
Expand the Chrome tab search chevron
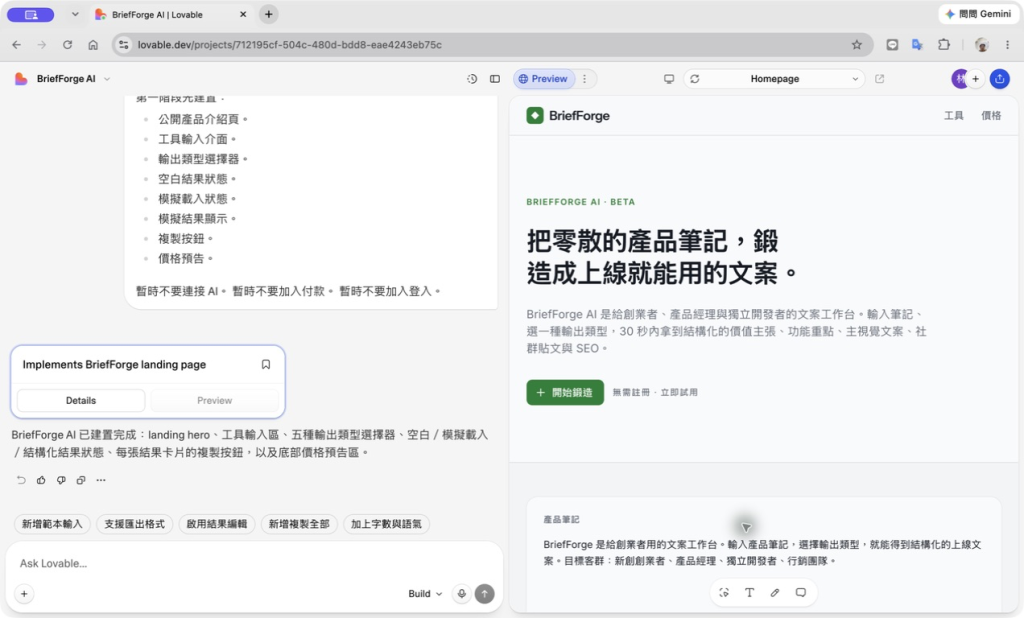(x=75, y=14)
